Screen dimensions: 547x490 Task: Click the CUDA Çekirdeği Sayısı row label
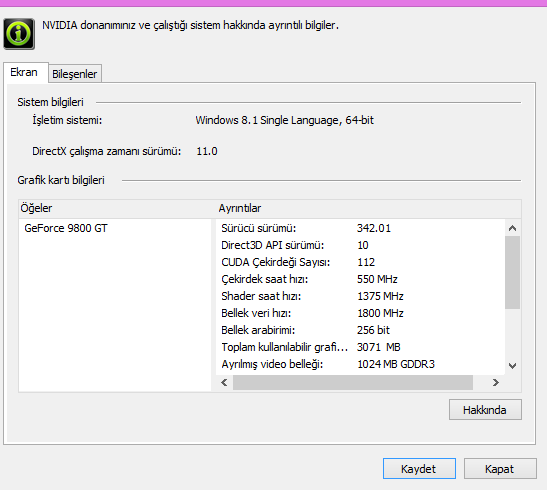pyautogui.click(x=276, y=262)
